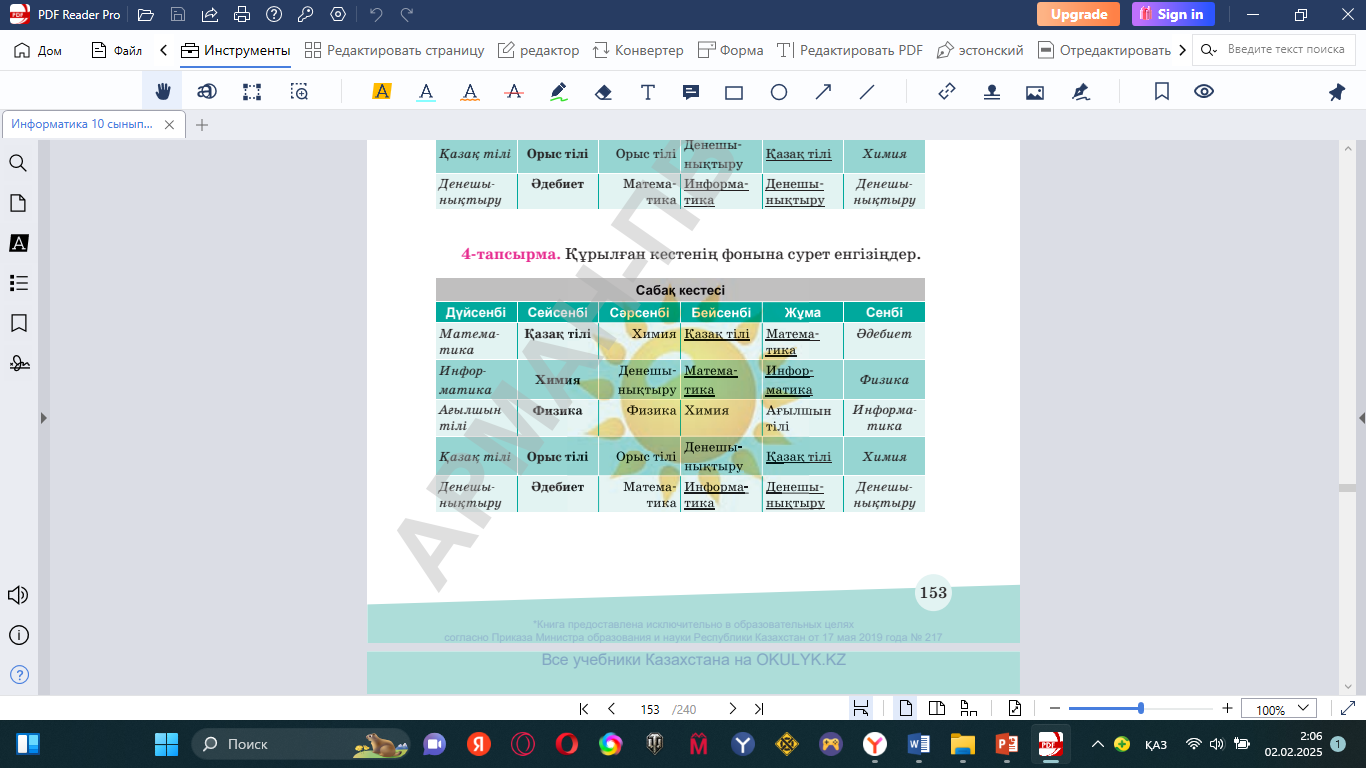This screenshot has height=768, width=1366.
Task: Show more ribbon tabs with right chevron
Action: [1183, 50]
